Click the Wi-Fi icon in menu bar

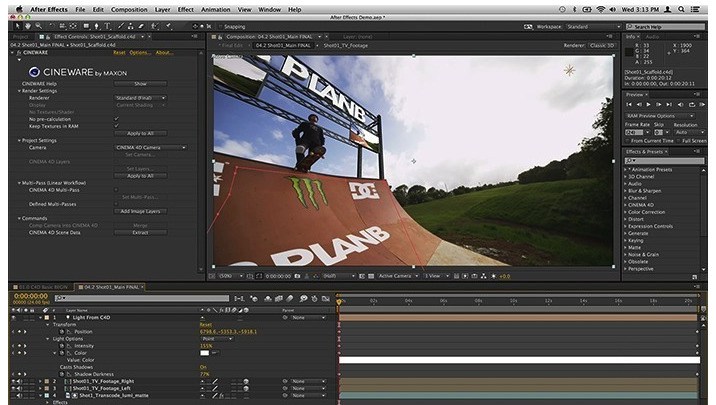click(x=601, y=9)
